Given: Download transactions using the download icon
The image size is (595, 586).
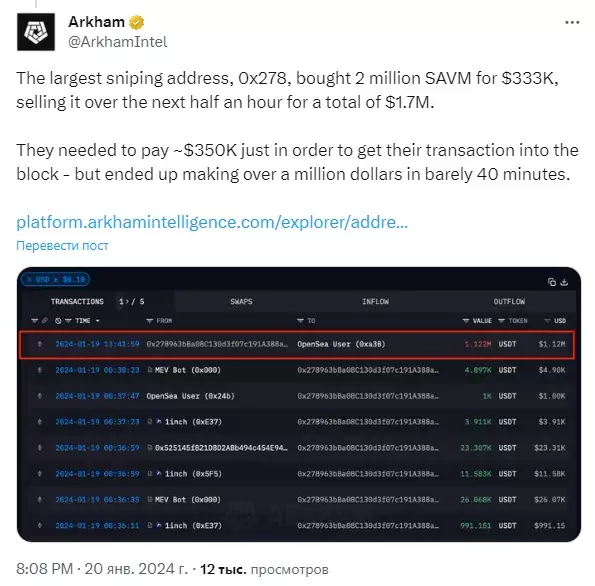Looking at the screenshot, I should coord(564,282).
